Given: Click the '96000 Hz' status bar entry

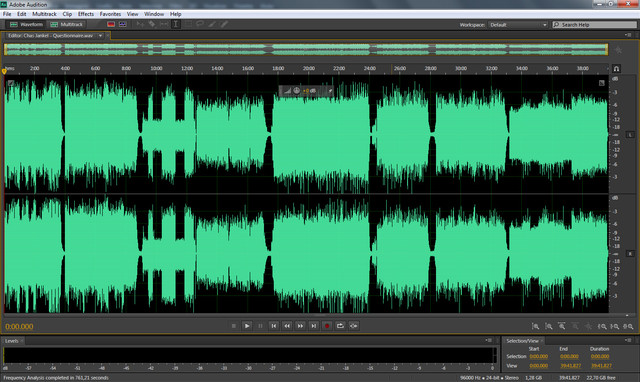Looking at the screenshot, I should (x=471, y=378).
